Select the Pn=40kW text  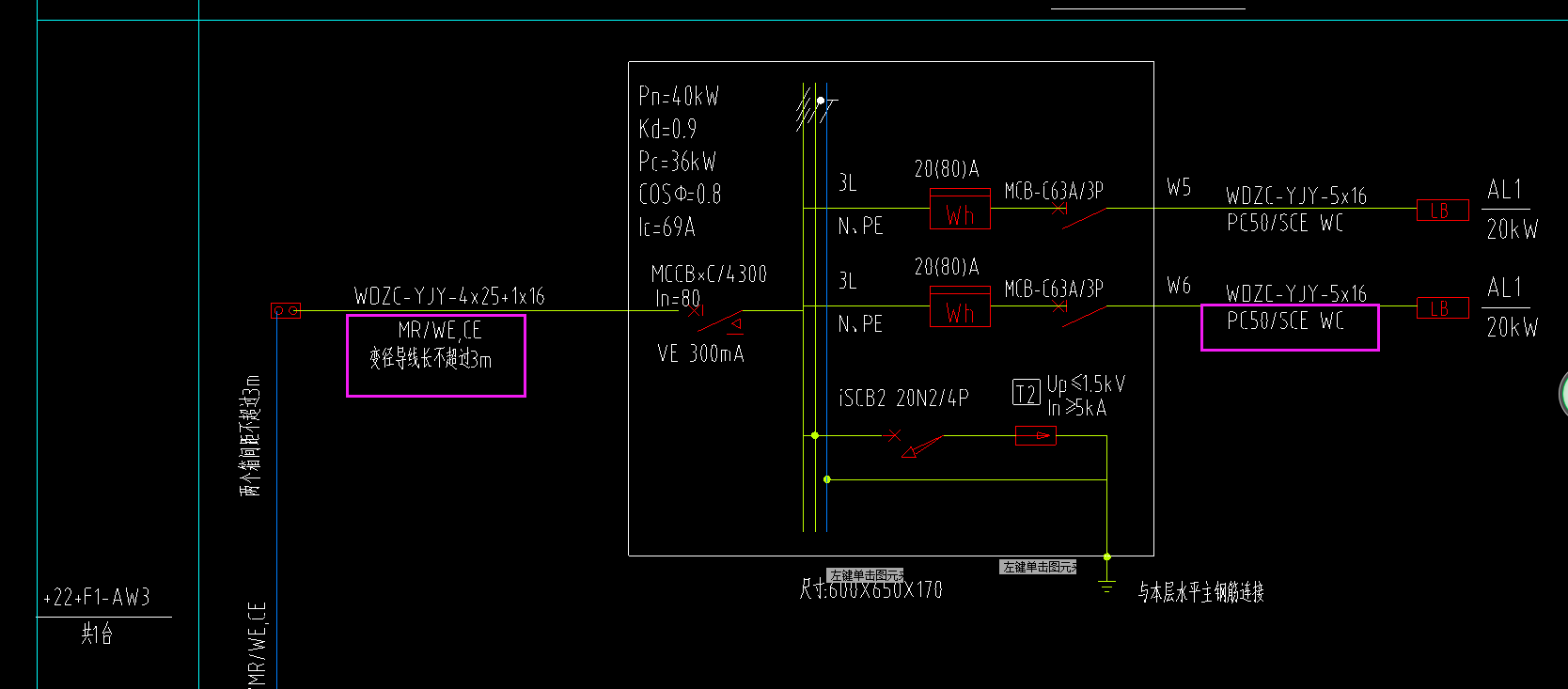coord(679,96)
